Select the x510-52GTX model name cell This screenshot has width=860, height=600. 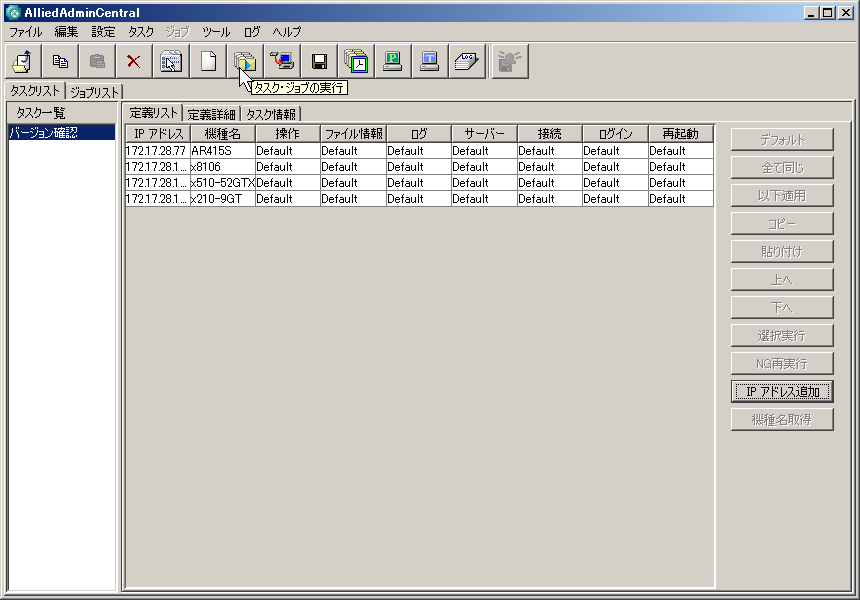pyautogui.click(x=223, y=183)
